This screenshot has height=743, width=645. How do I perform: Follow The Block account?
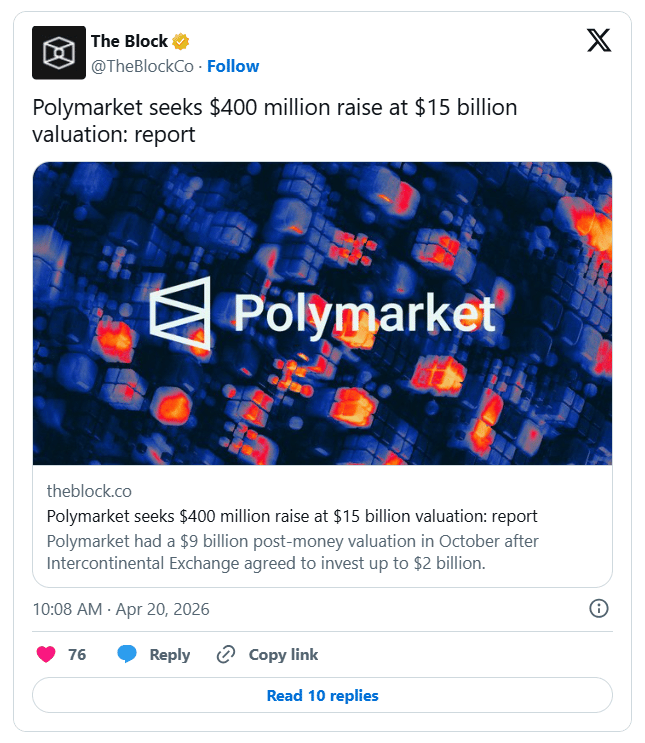coord(233,66)
